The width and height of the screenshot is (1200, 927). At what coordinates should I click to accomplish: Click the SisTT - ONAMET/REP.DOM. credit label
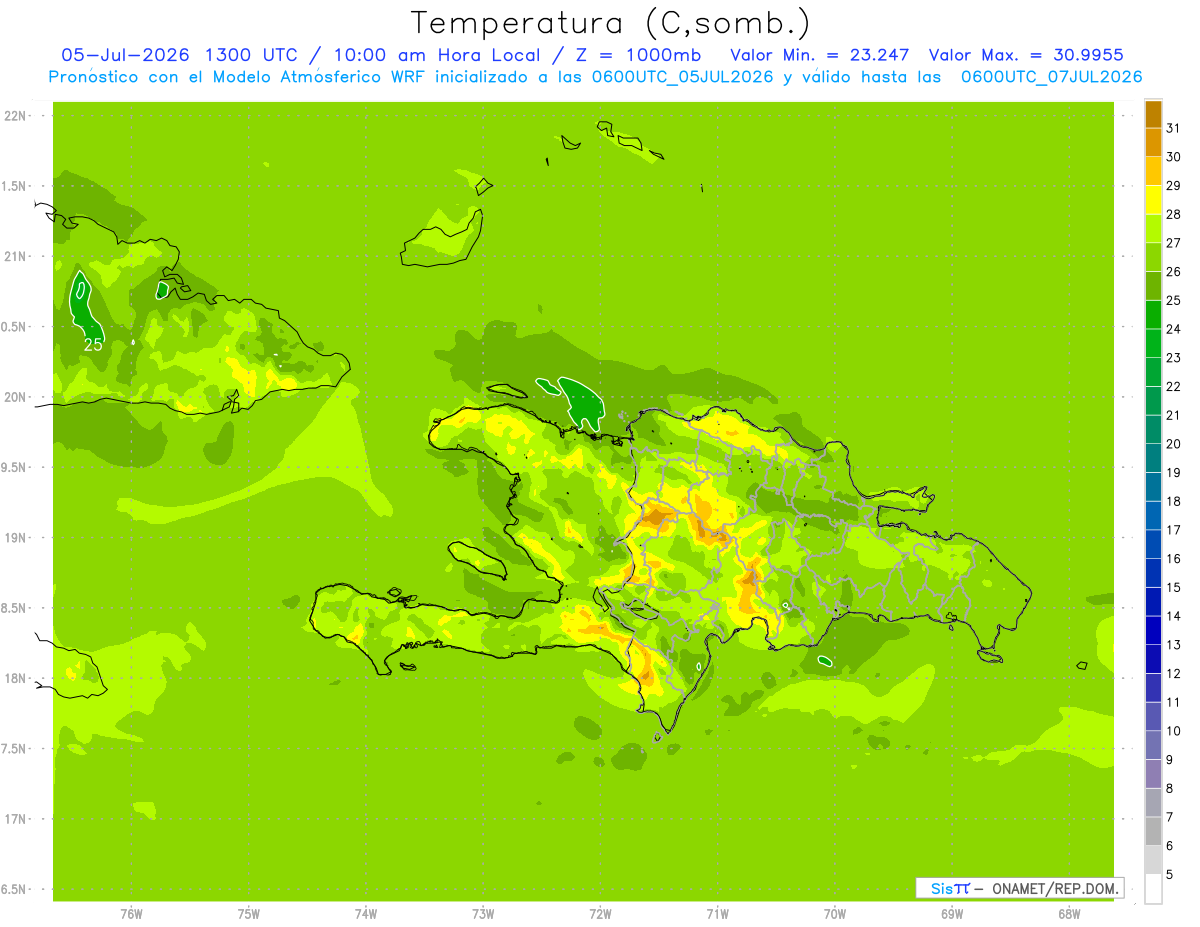(1018, 888)
